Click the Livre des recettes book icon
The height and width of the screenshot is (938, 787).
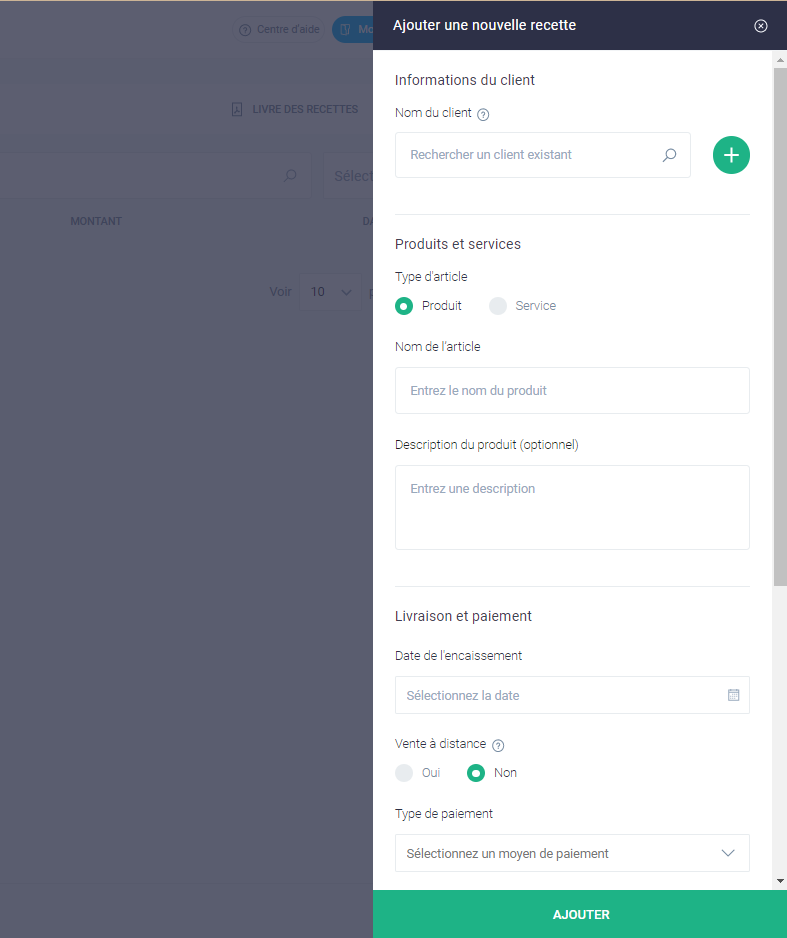click(237, 109)
